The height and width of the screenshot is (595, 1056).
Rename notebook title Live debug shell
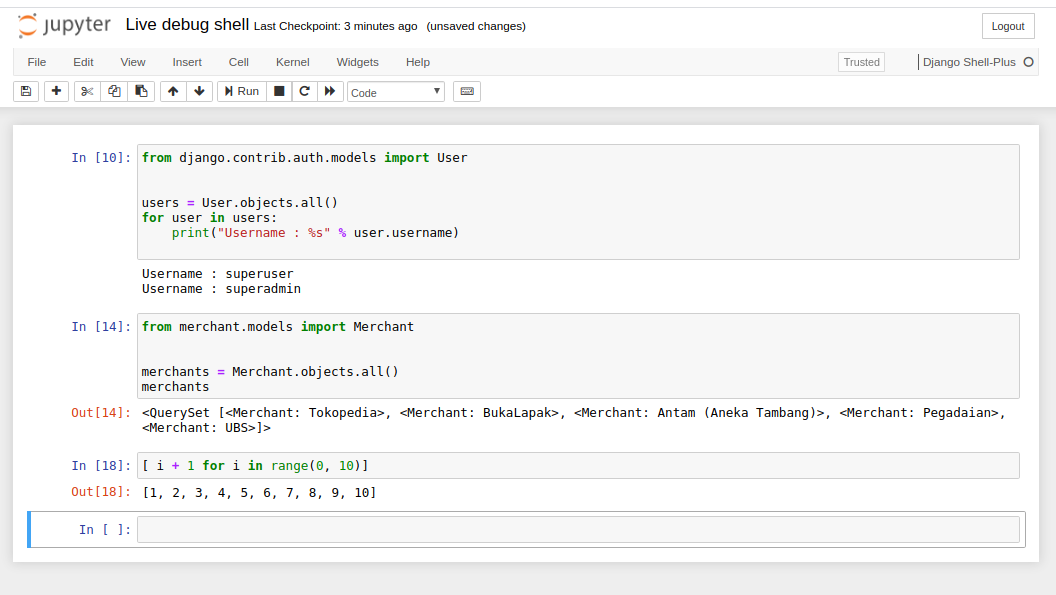point(187,25)
